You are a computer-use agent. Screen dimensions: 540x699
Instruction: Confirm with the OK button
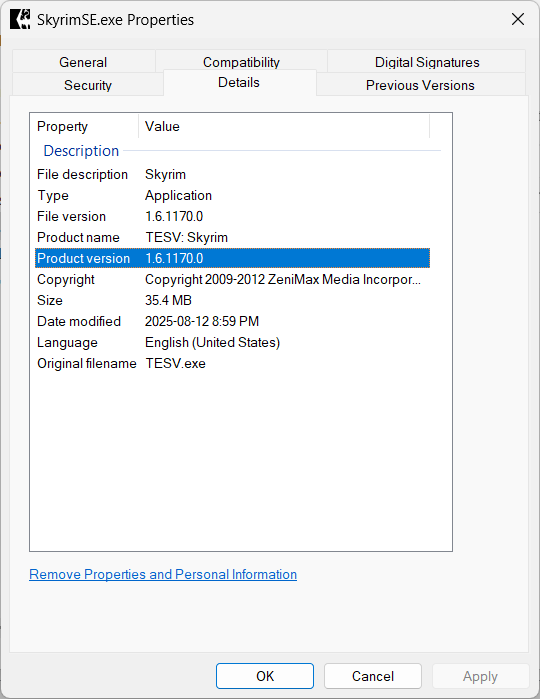tap(265, 676)
